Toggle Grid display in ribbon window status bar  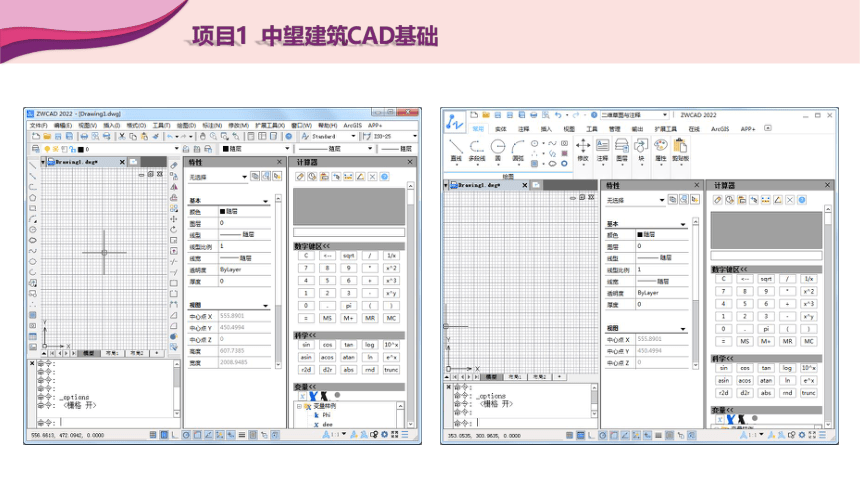580,435
